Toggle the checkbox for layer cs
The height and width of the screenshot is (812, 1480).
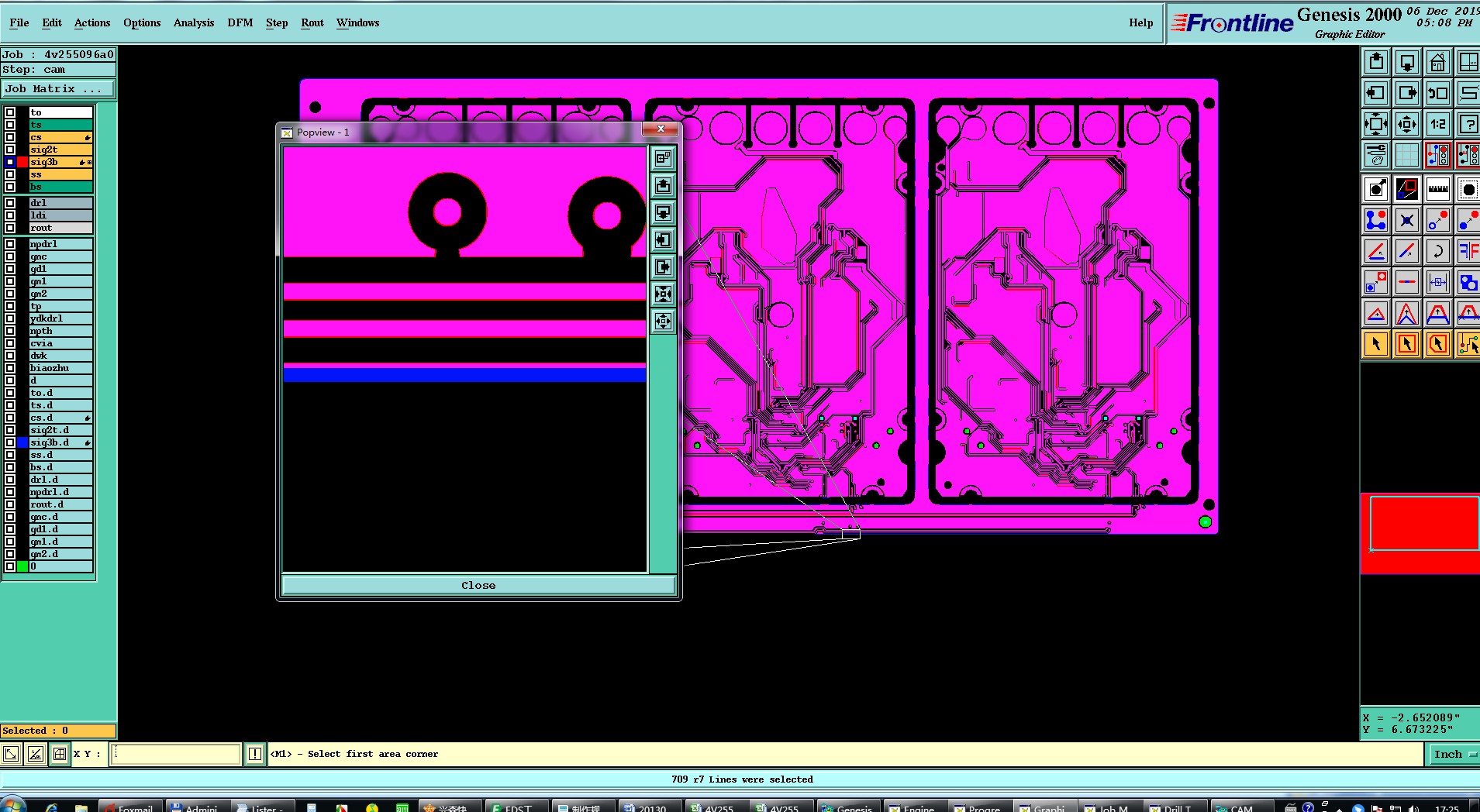tap(10, 137)
